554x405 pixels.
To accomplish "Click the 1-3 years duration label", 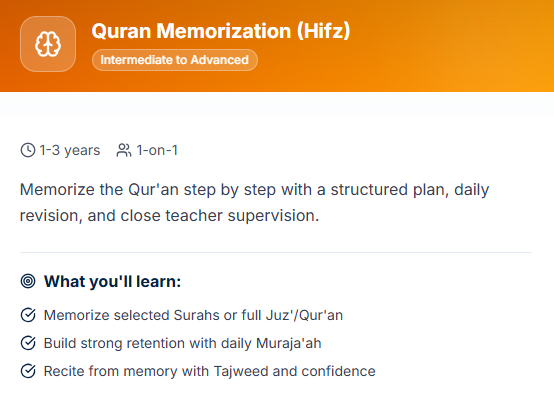I will (x=70, y=151).
